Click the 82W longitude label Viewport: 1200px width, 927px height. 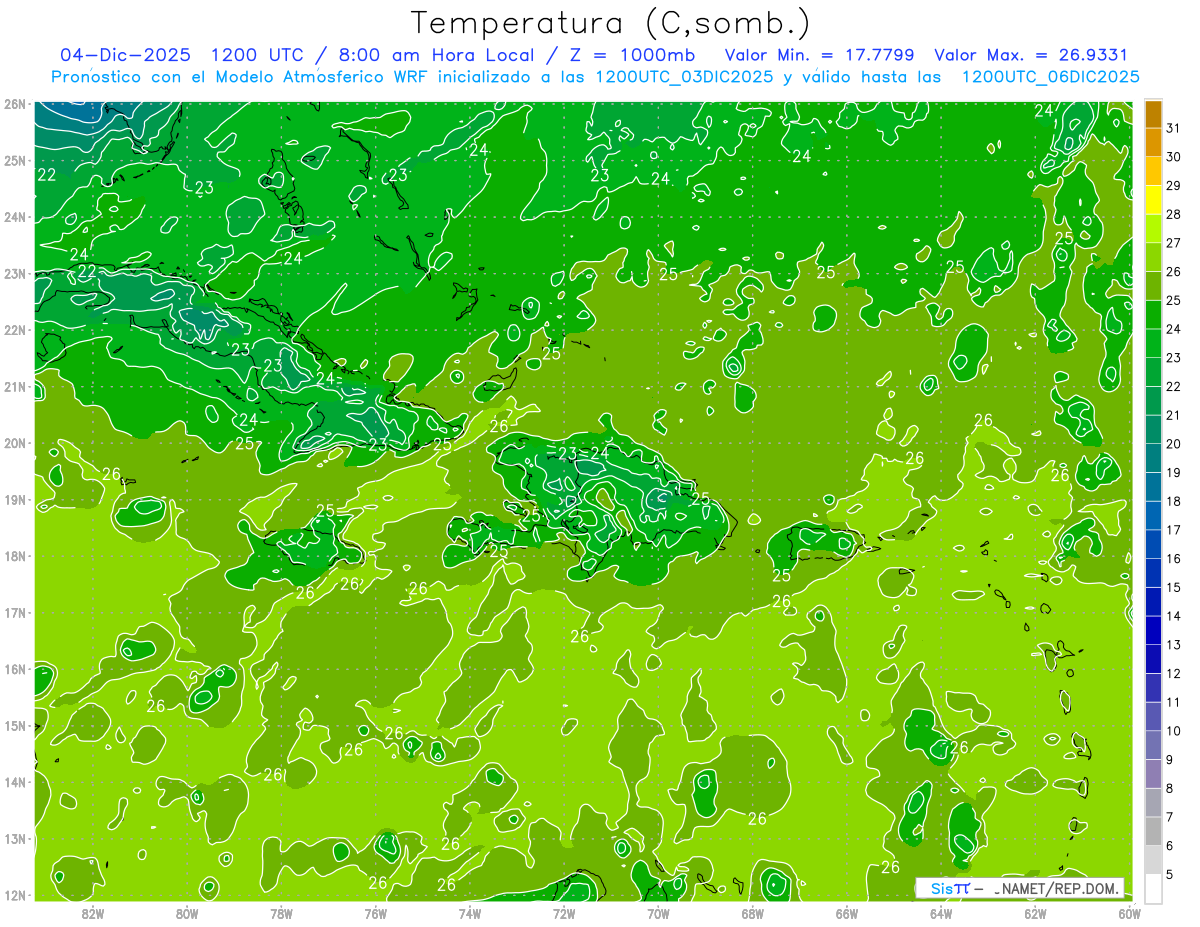tap(93, 912)
